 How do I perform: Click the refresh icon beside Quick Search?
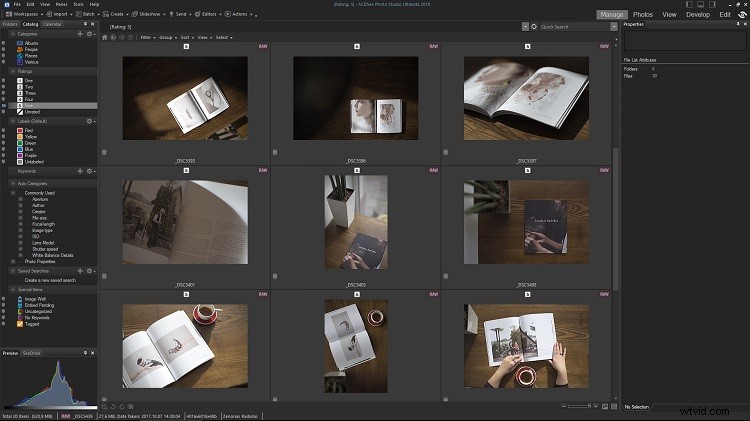pos(534,27)
